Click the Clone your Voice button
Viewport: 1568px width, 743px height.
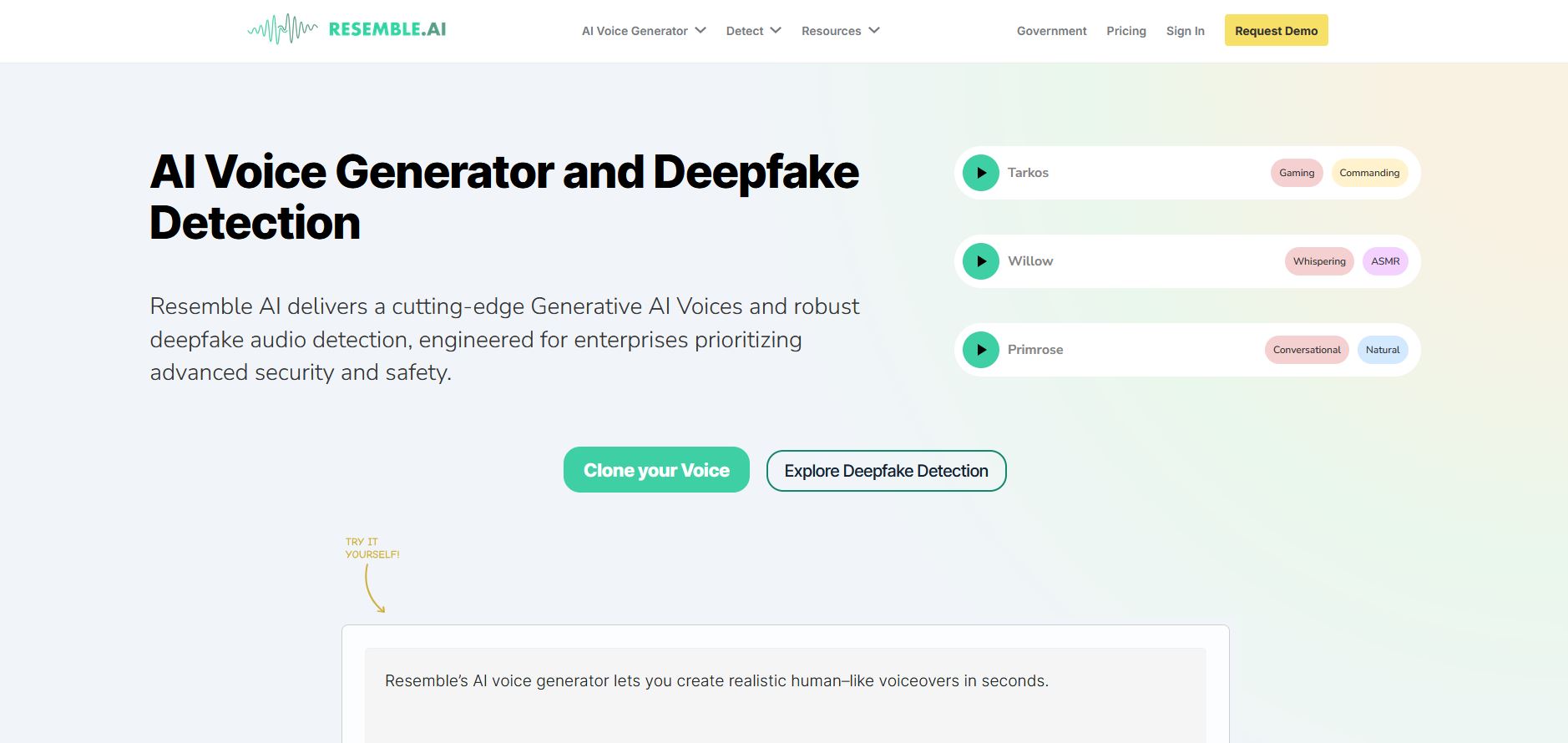pyautogui.click(x=656, y=470)
